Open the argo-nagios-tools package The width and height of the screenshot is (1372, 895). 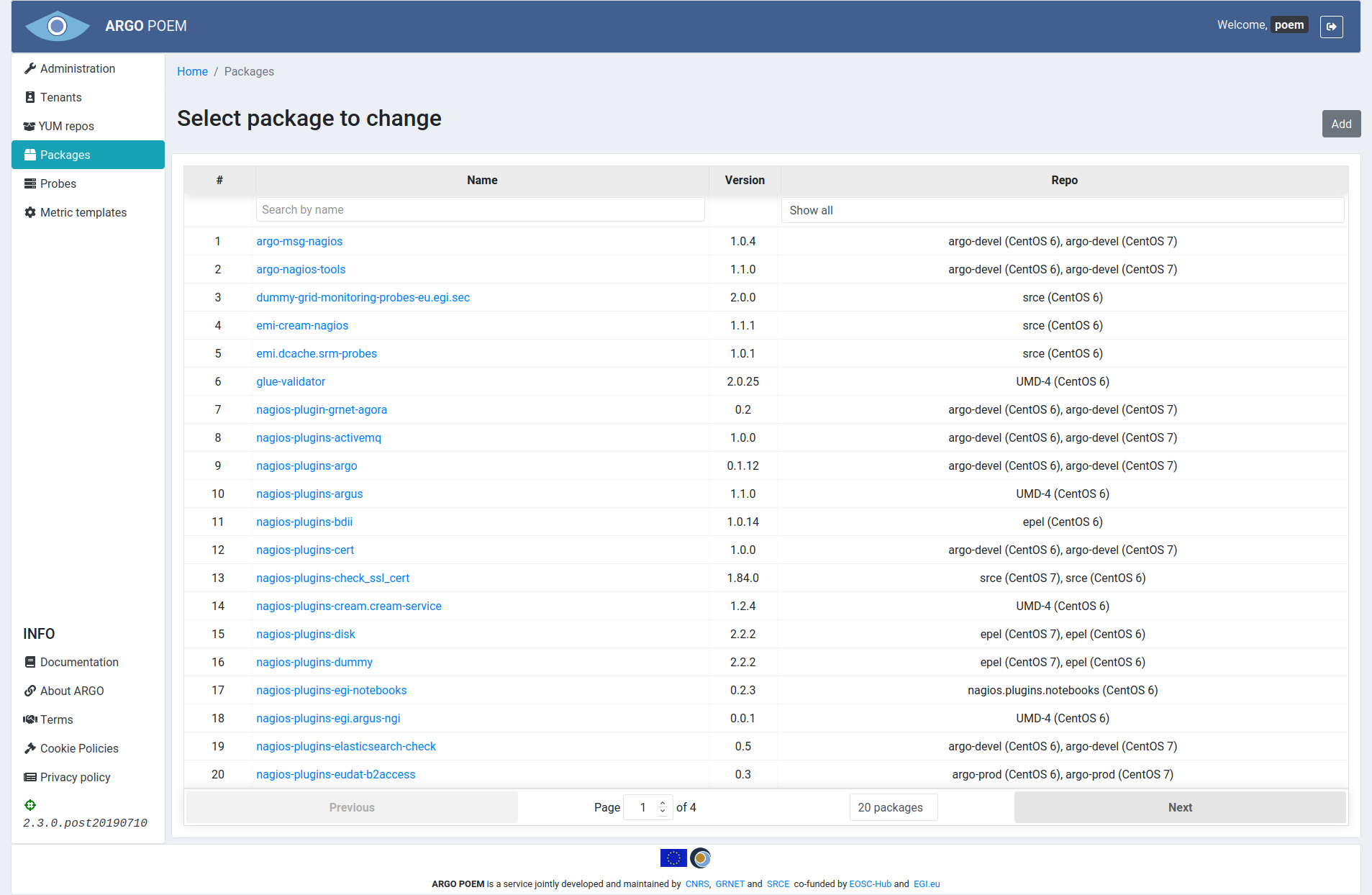tap(301, 269)
